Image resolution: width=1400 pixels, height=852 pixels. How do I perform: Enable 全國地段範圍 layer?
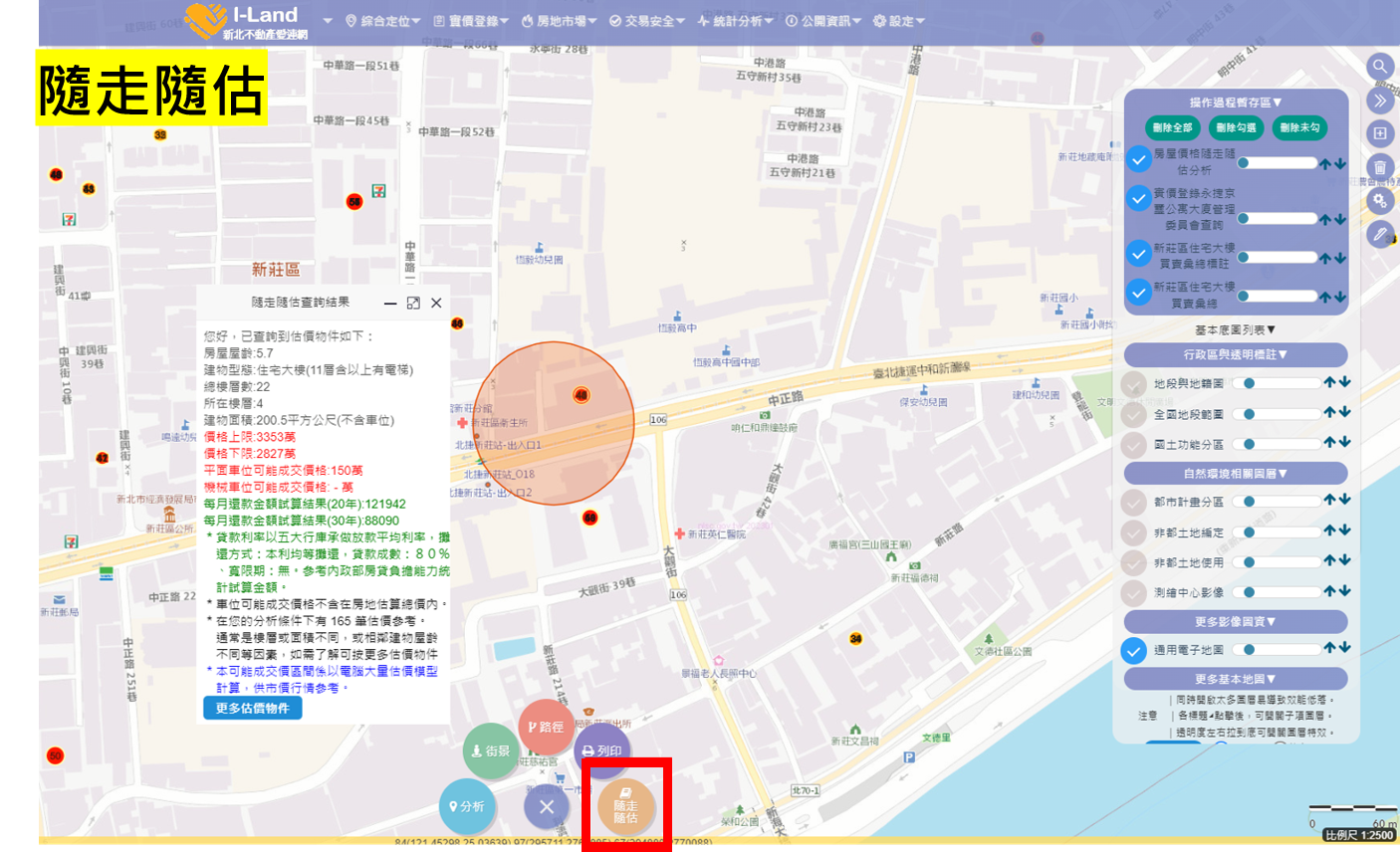coord(1134,414)
